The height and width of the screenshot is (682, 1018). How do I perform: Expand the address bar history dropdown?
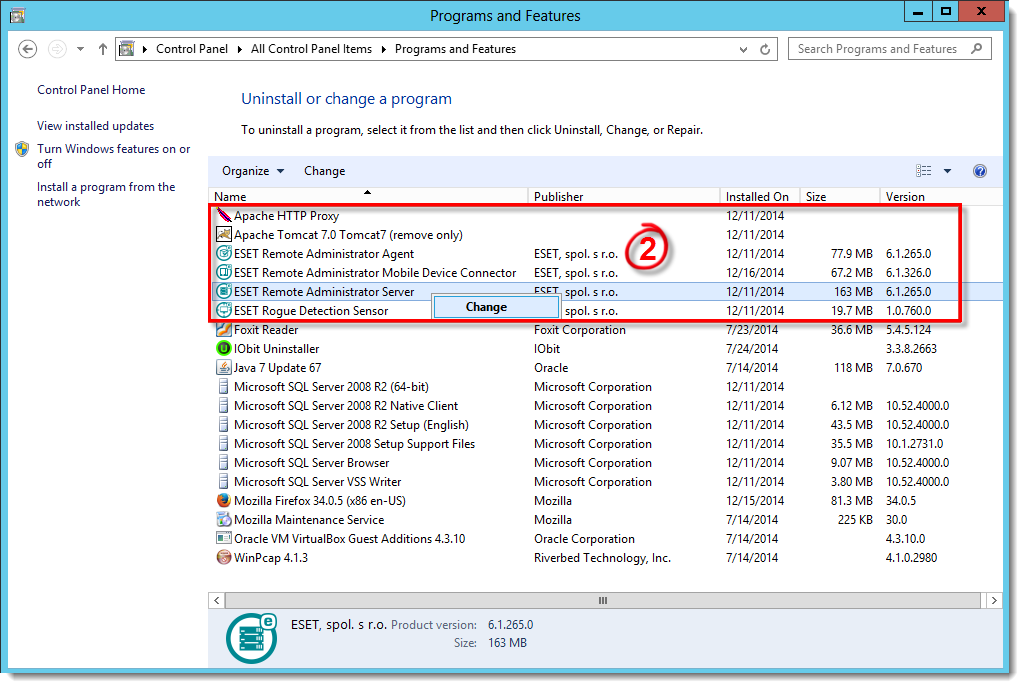tap(743, 49)
